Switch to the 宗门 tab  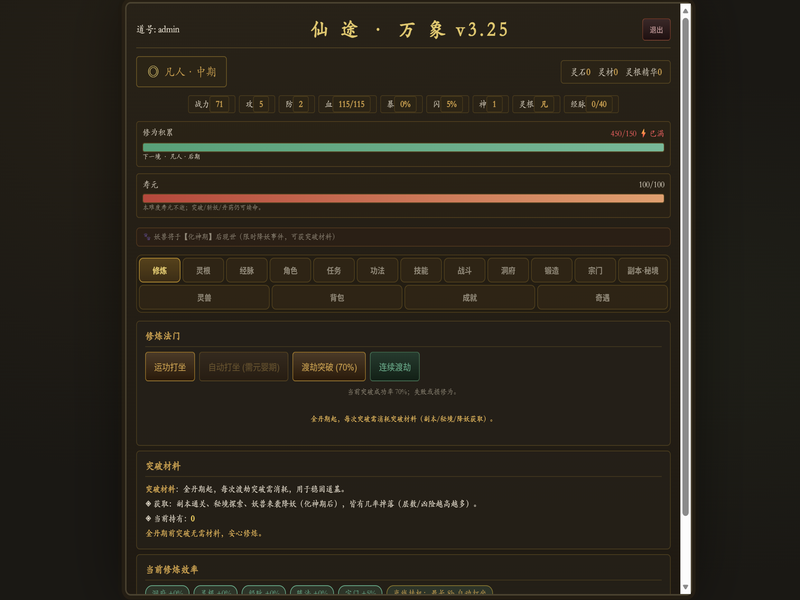click(595, 270)
